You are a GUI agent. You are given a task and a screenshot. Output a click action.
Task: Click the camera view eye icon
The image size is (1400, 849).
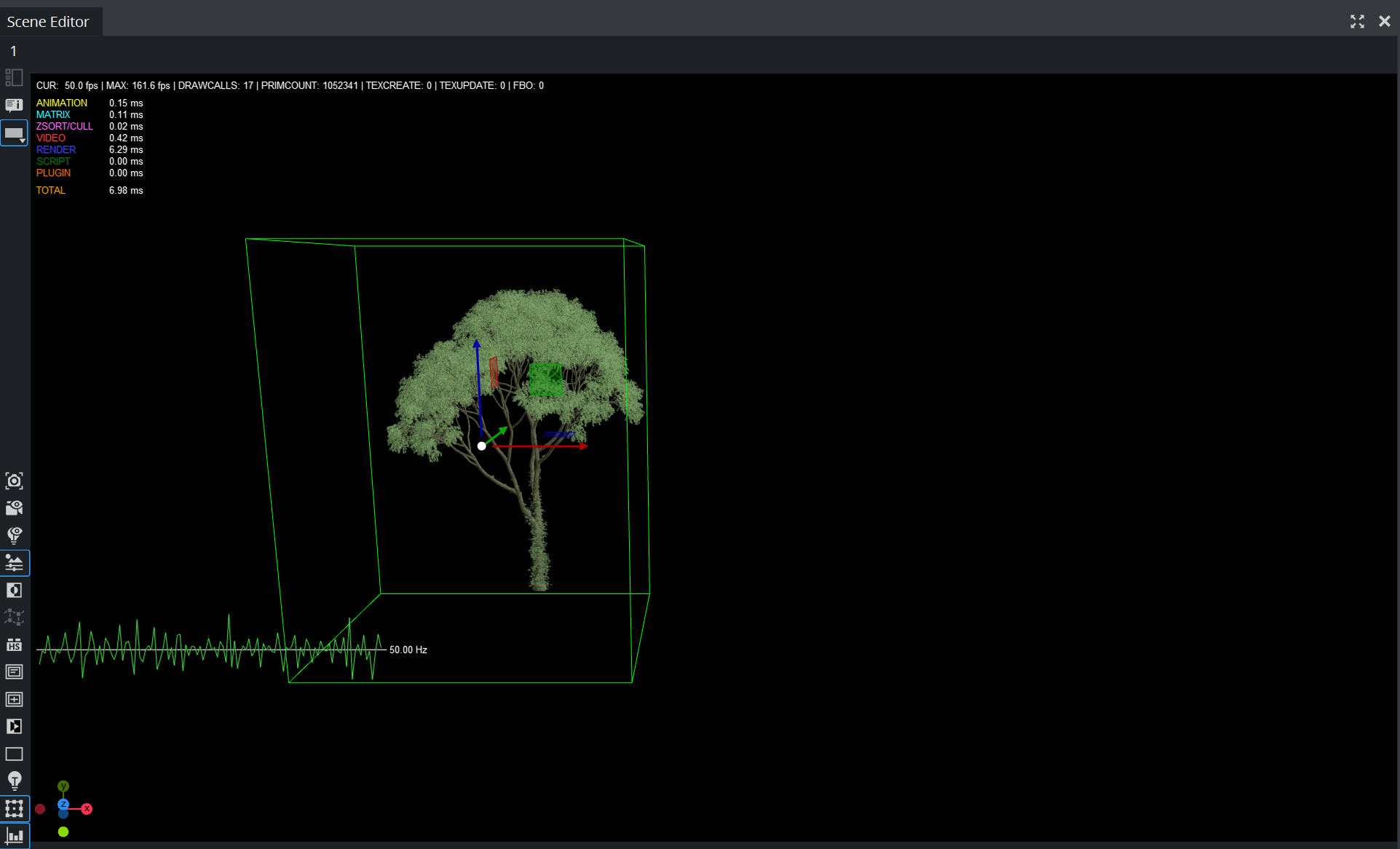click(x=14, y=508)
